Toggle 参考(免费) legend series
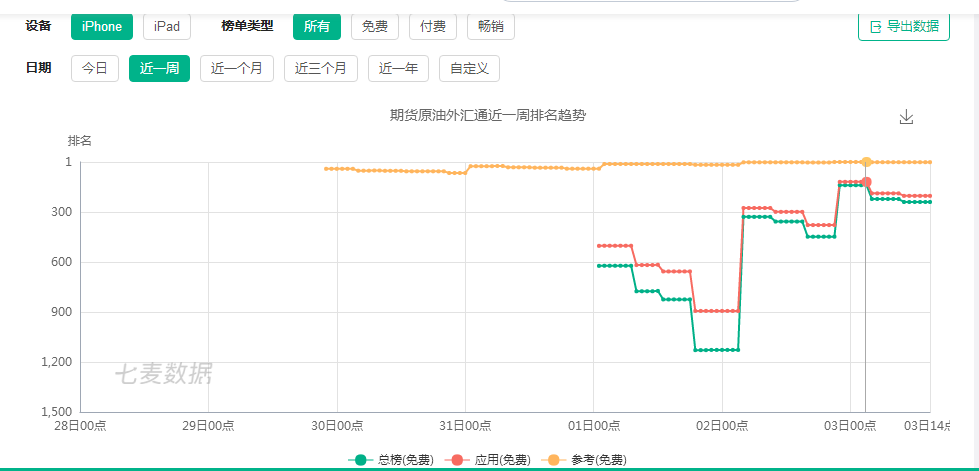The height and width of the screenshot is (471, 979). click(584, 460)
